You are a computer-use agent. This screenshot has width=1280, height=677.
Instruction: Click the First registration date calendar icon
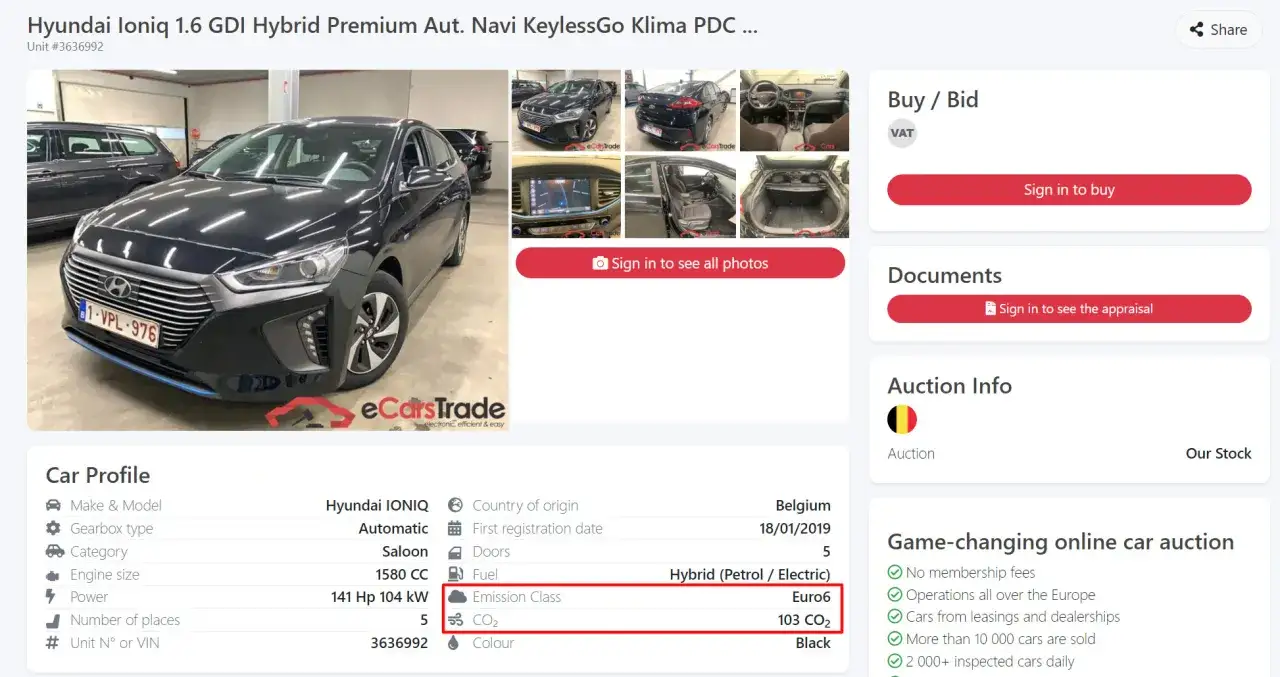pyautogui.click(x=455, y=528)
